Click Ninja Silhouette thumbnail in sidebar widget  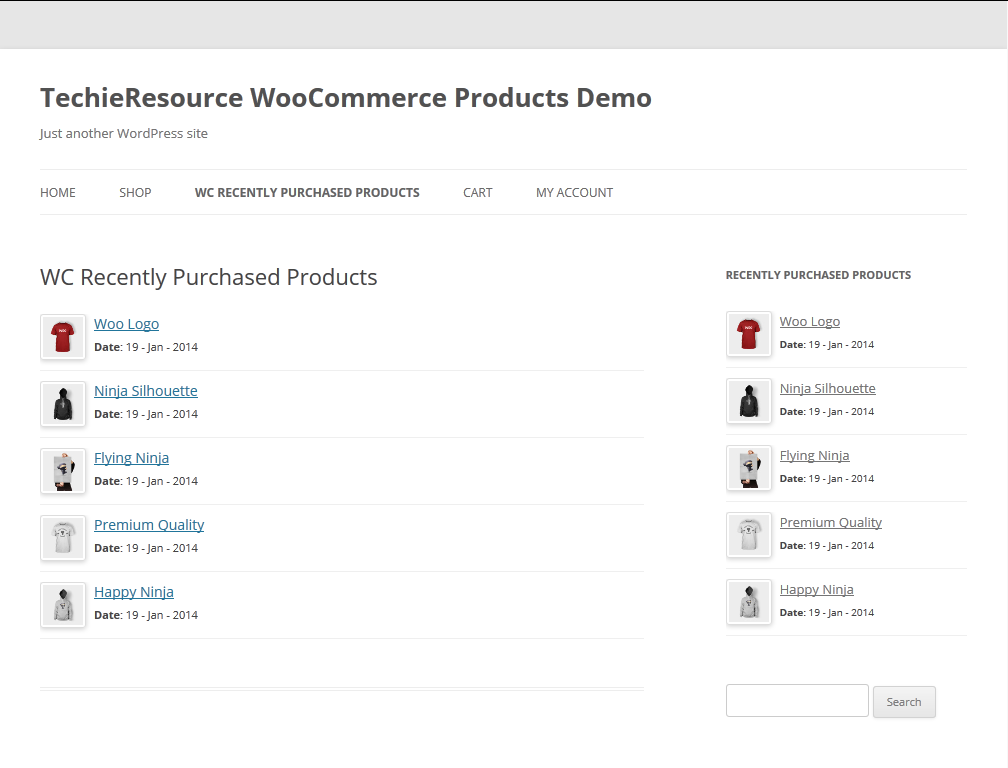pos(749,401)
